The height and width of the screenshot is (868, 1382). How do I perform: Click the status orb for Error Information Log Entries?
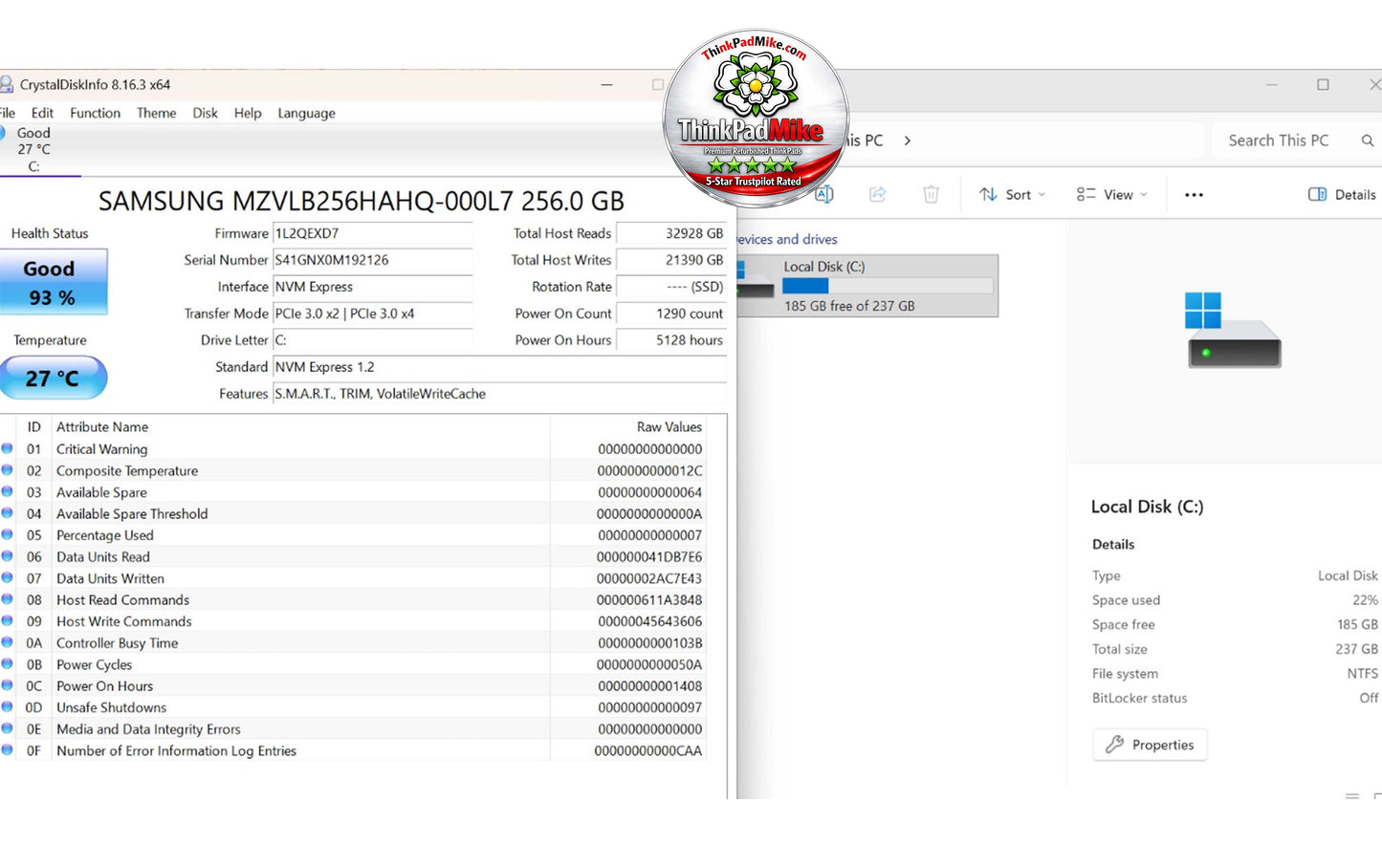8,749
